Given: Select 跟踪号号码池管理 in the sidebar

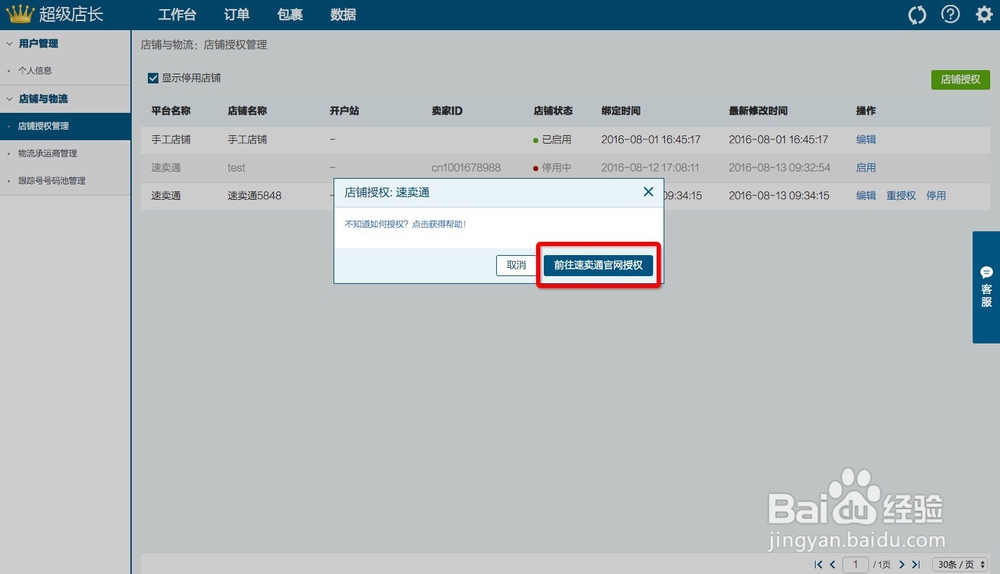Looking at the screenshot, I should coord(52,180).
